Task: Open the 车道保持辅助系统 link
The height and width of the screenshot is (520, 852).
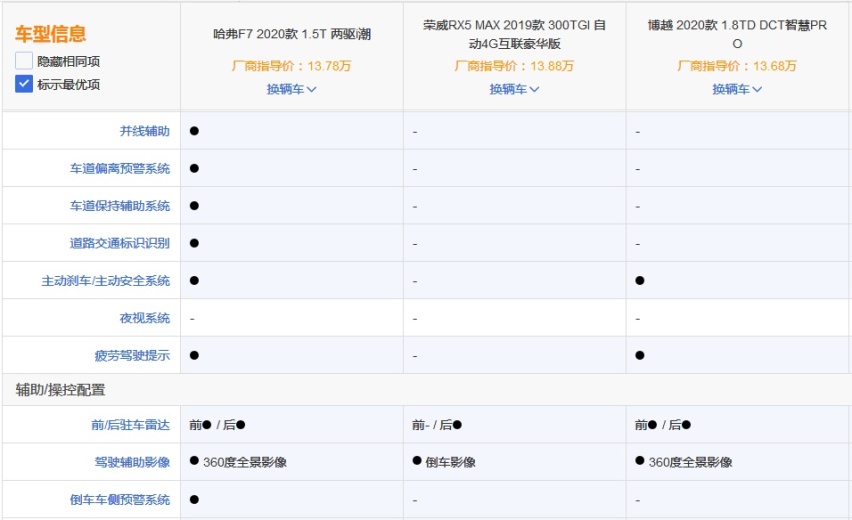Action: pos(120,206)
